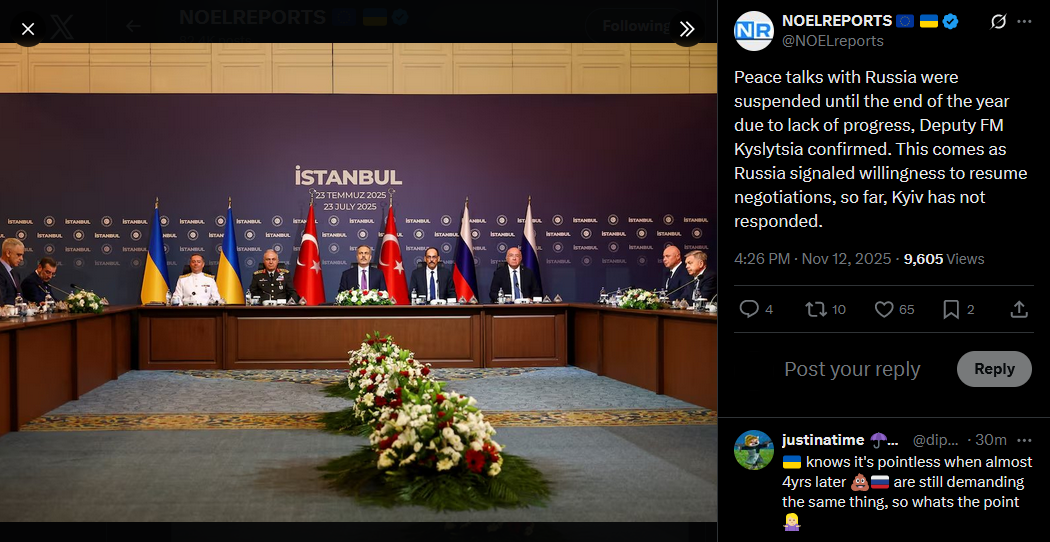Click the dimmed Following button behind viewer
1050x542 pixels.
636,26
